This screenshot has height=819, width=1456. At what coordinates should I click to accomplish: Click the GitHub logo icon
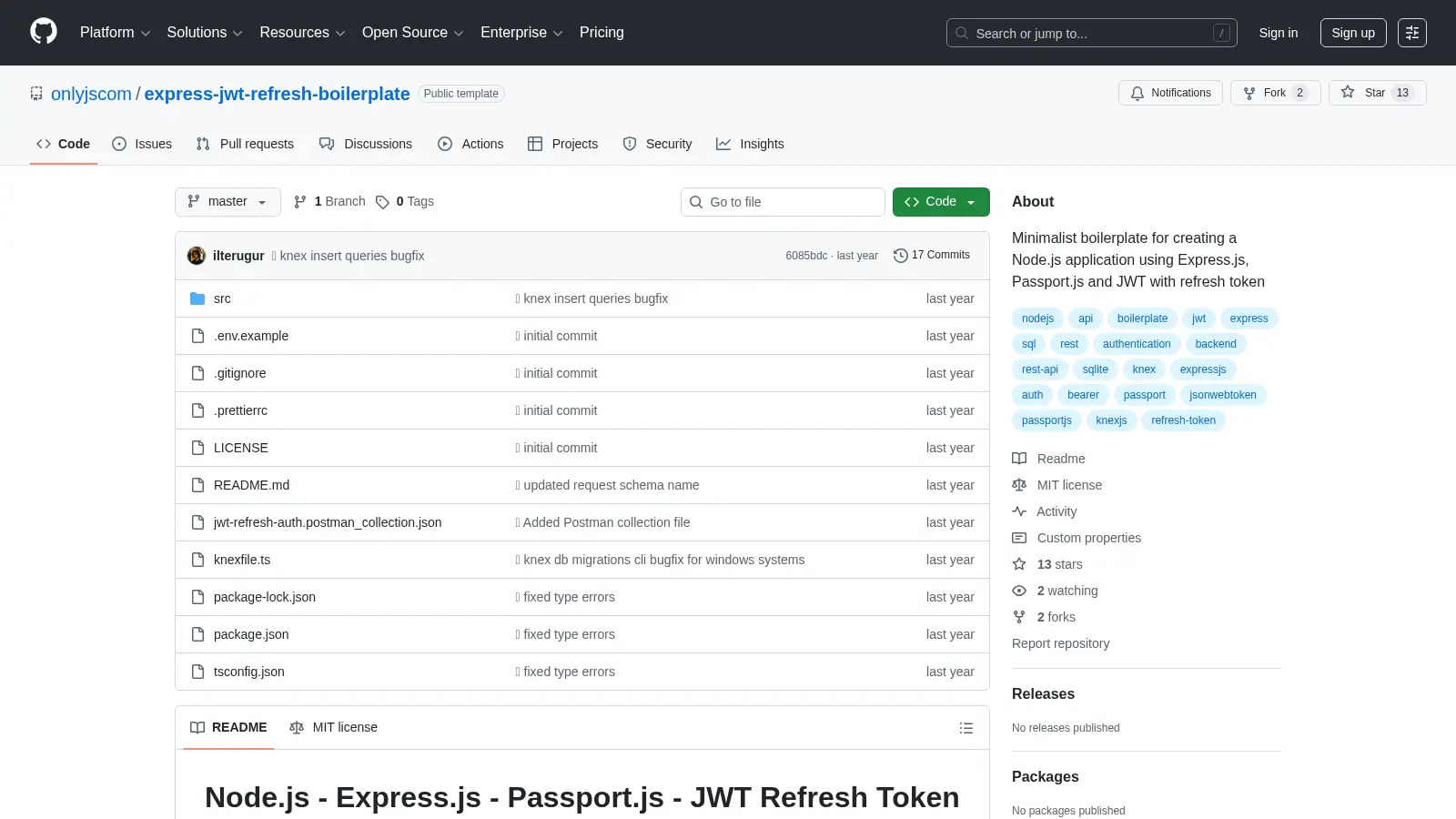[44, 32]
